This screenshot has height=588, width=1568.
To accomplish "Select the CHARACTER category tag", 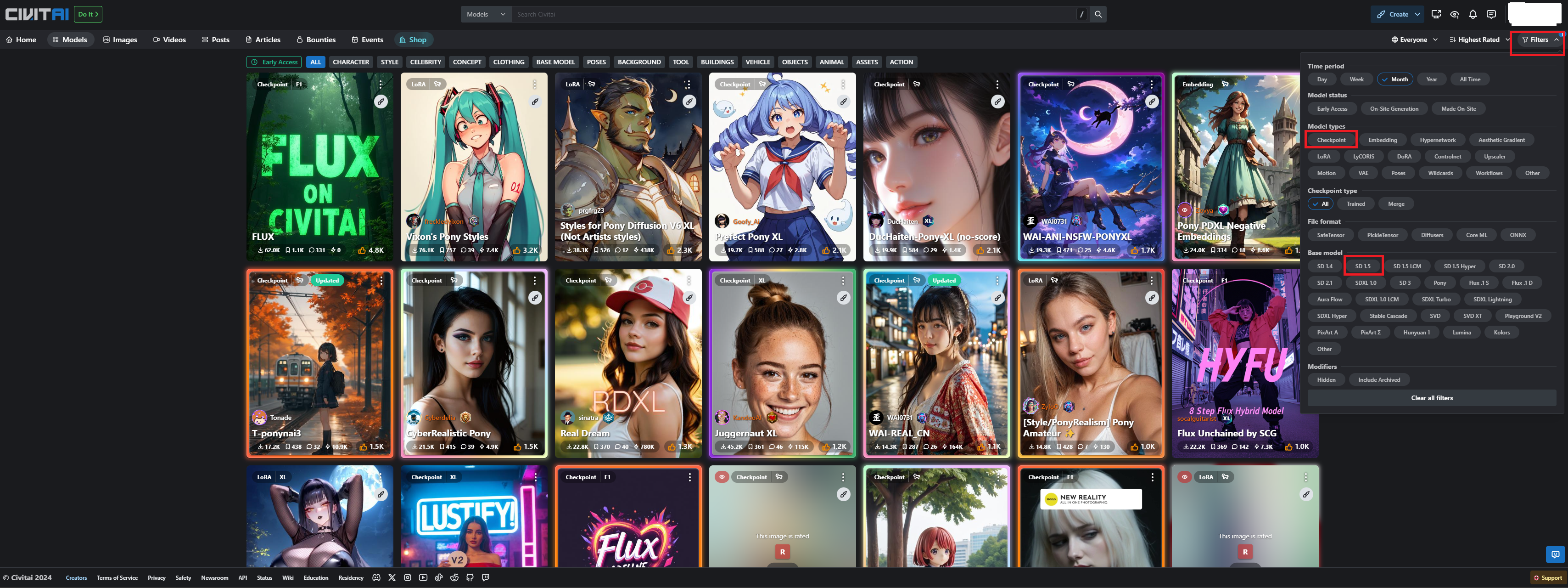I will pos(351,62).
